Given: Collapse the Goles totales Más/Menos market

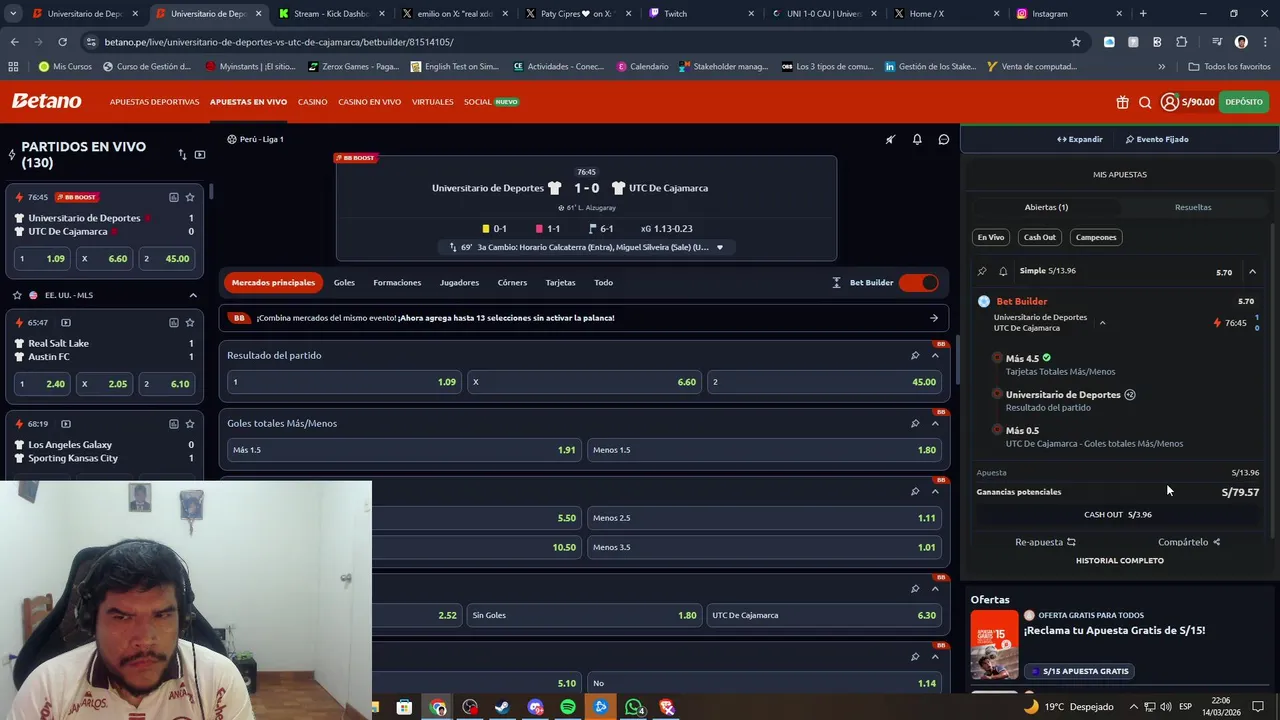Looking at the screenshot, I should pyautogui.click(x=935, y=424).
